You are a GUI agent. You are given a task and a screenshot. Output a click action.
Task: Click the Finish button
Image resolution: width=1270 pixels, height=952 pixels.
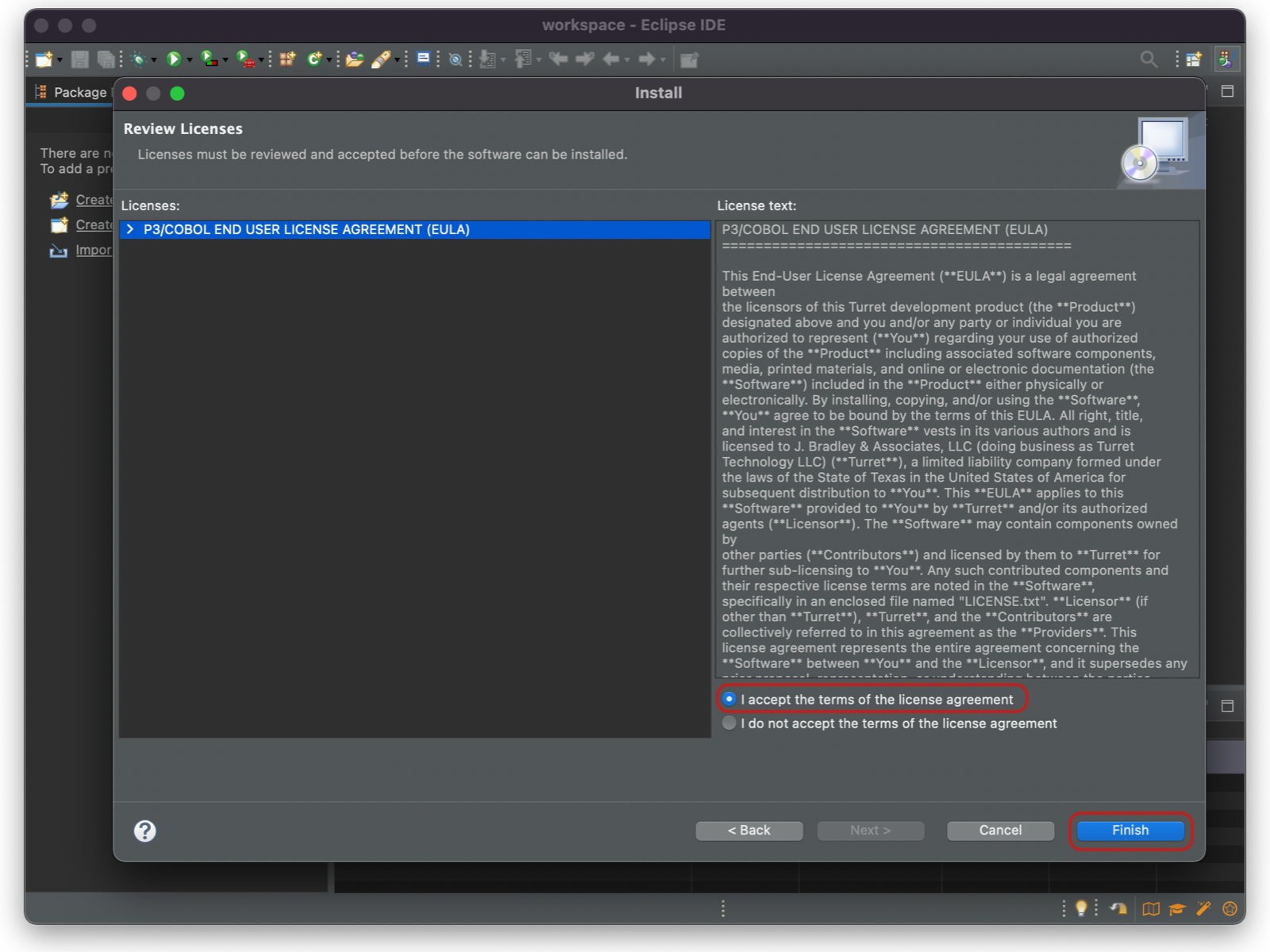coord(1130,831)
